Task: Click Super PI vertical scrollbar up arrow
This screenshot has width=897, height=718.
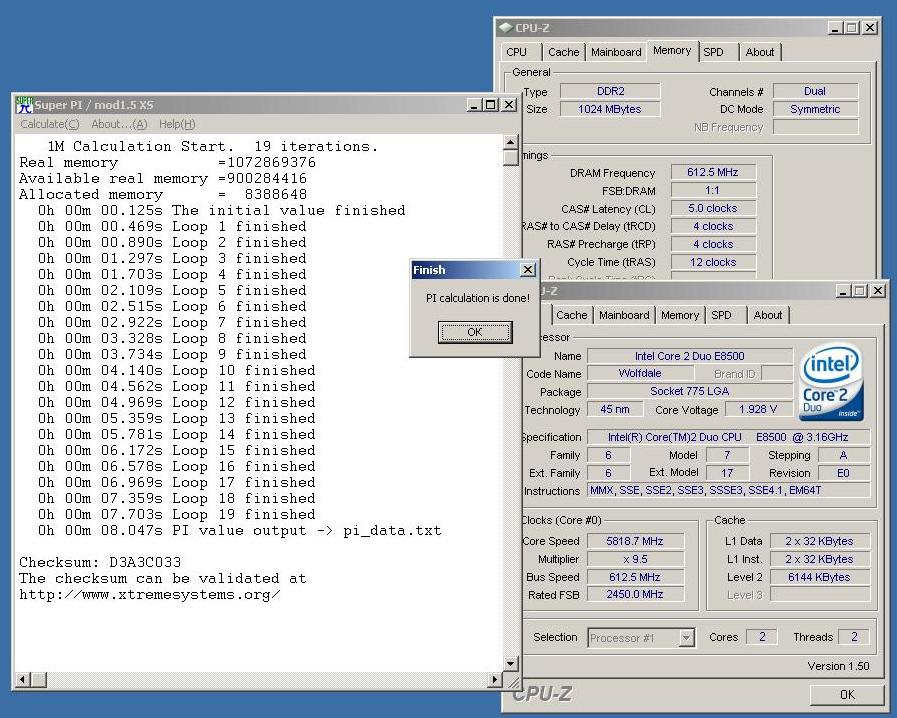Action: coord(511,142)
